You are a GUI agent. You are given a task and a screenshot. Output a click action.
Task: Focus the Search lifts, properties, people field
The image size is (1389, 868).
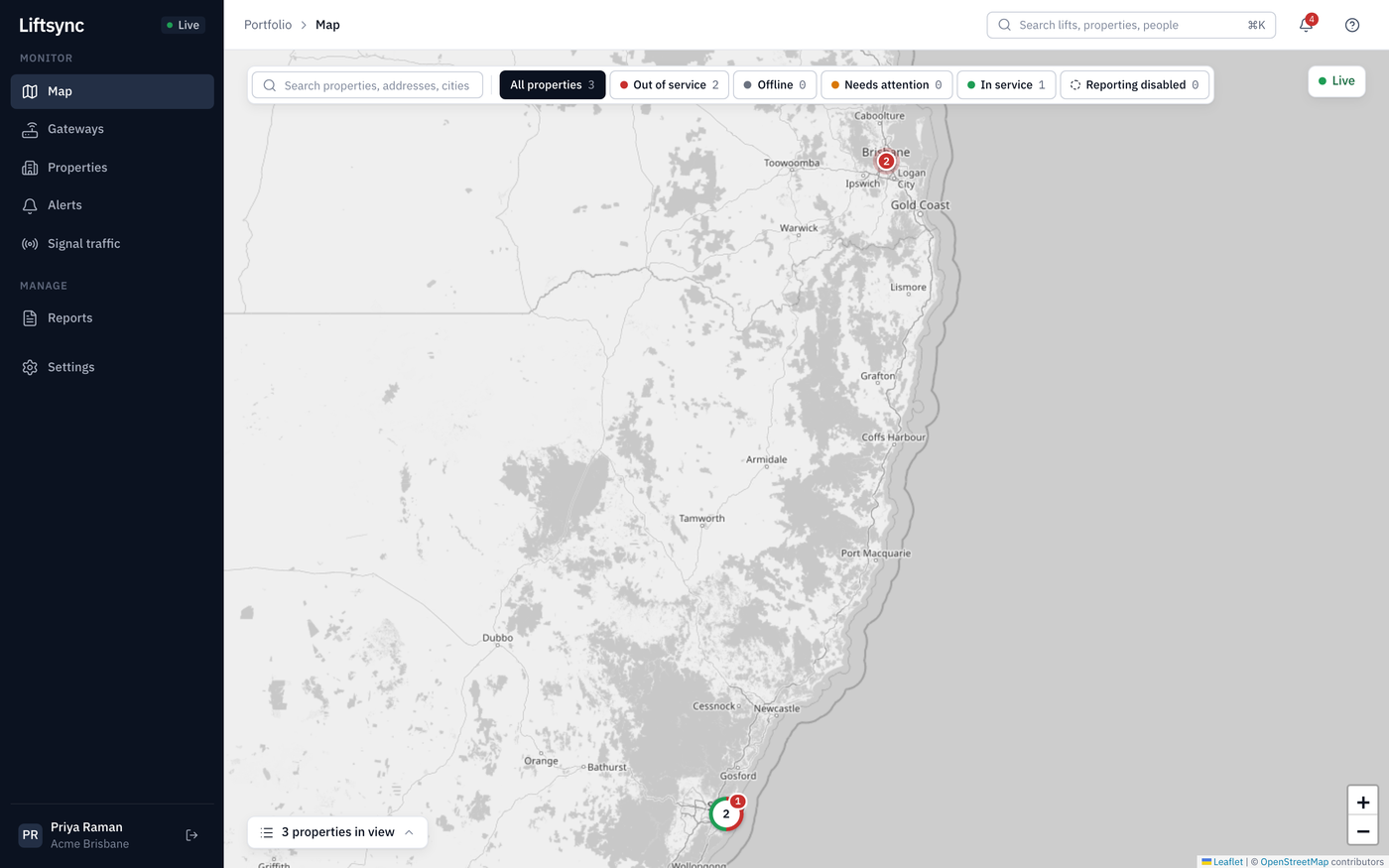[x=1131, y=25]
